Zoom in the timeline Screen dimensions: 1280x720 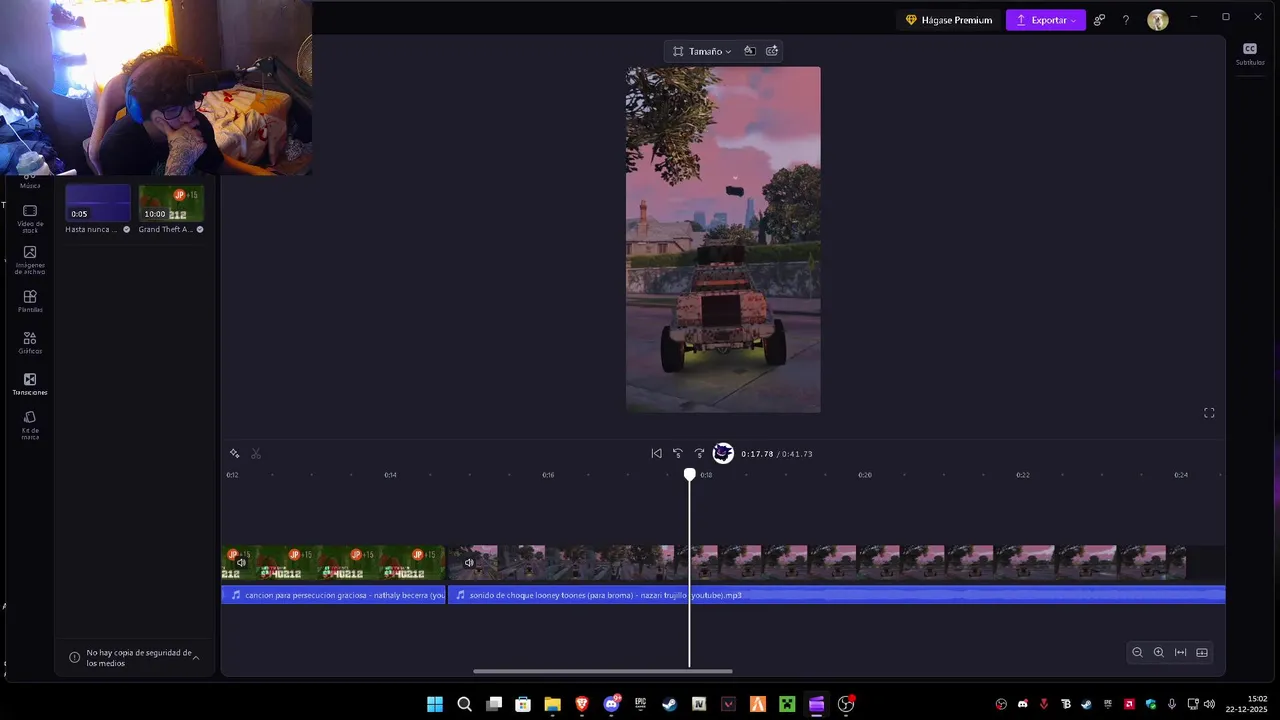click(x=1159, y=653)
